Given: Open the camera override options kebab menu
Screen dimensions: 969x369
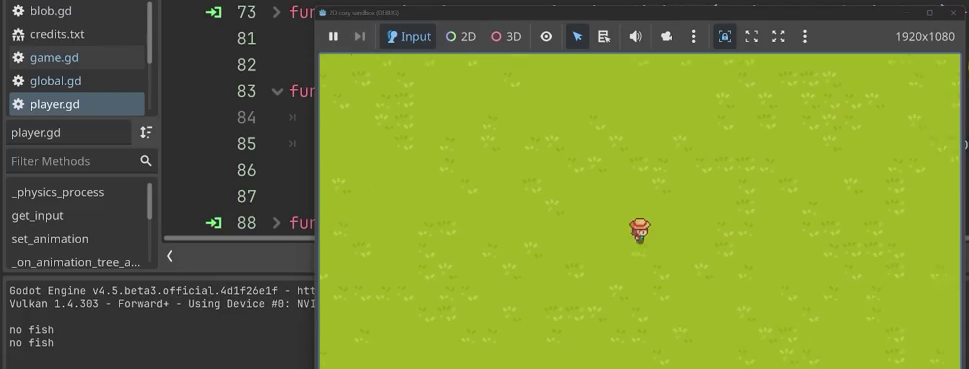Looking at the screenshot, I should coord(693,36).
